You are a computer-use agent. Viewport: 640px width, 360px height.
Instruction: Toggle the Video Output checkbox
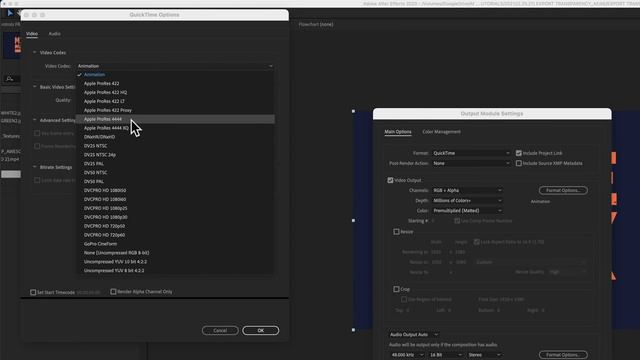click(390, 180)
